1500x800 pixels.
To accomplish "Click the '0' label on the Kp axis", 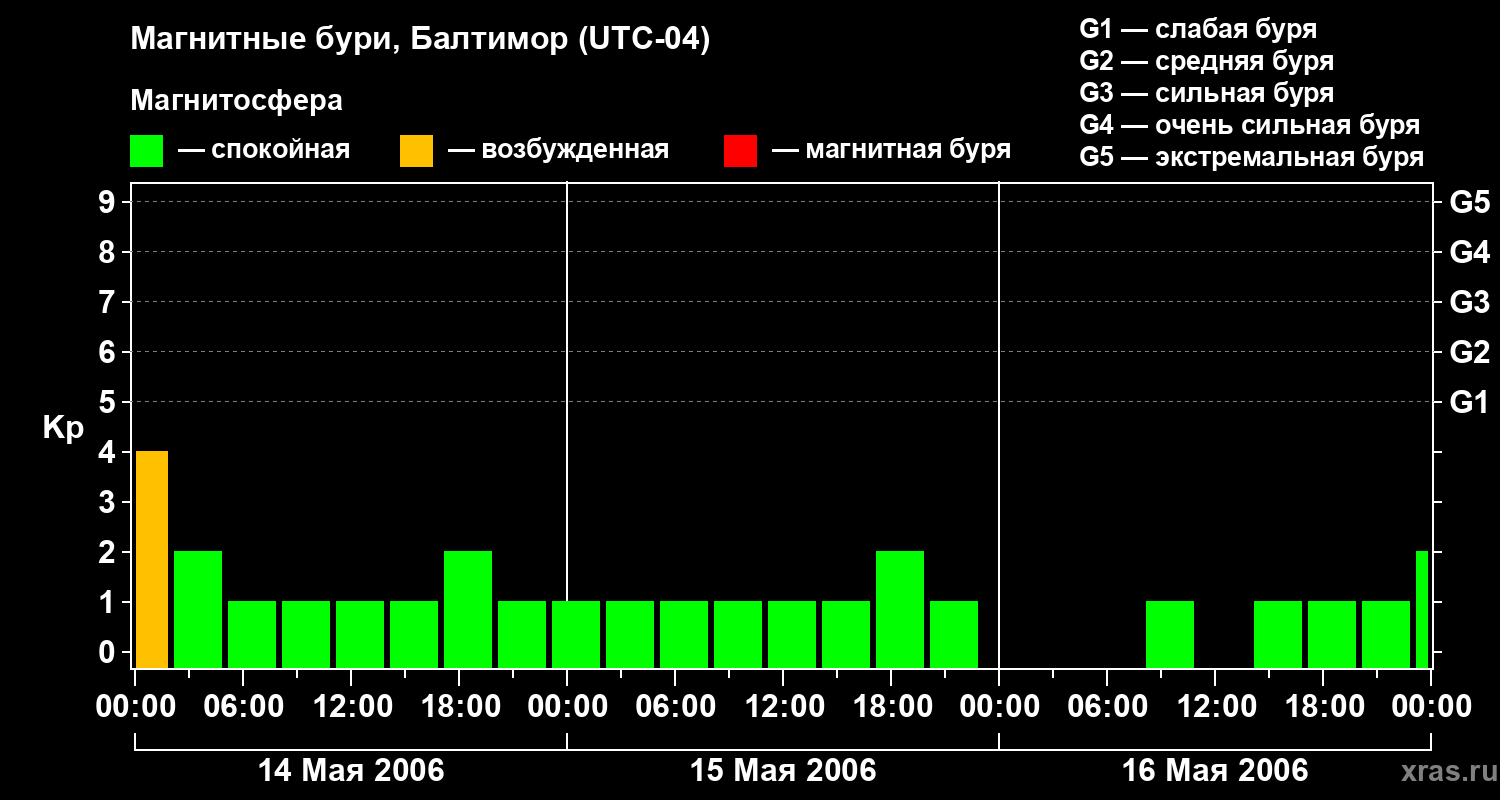I will [109, 652].
